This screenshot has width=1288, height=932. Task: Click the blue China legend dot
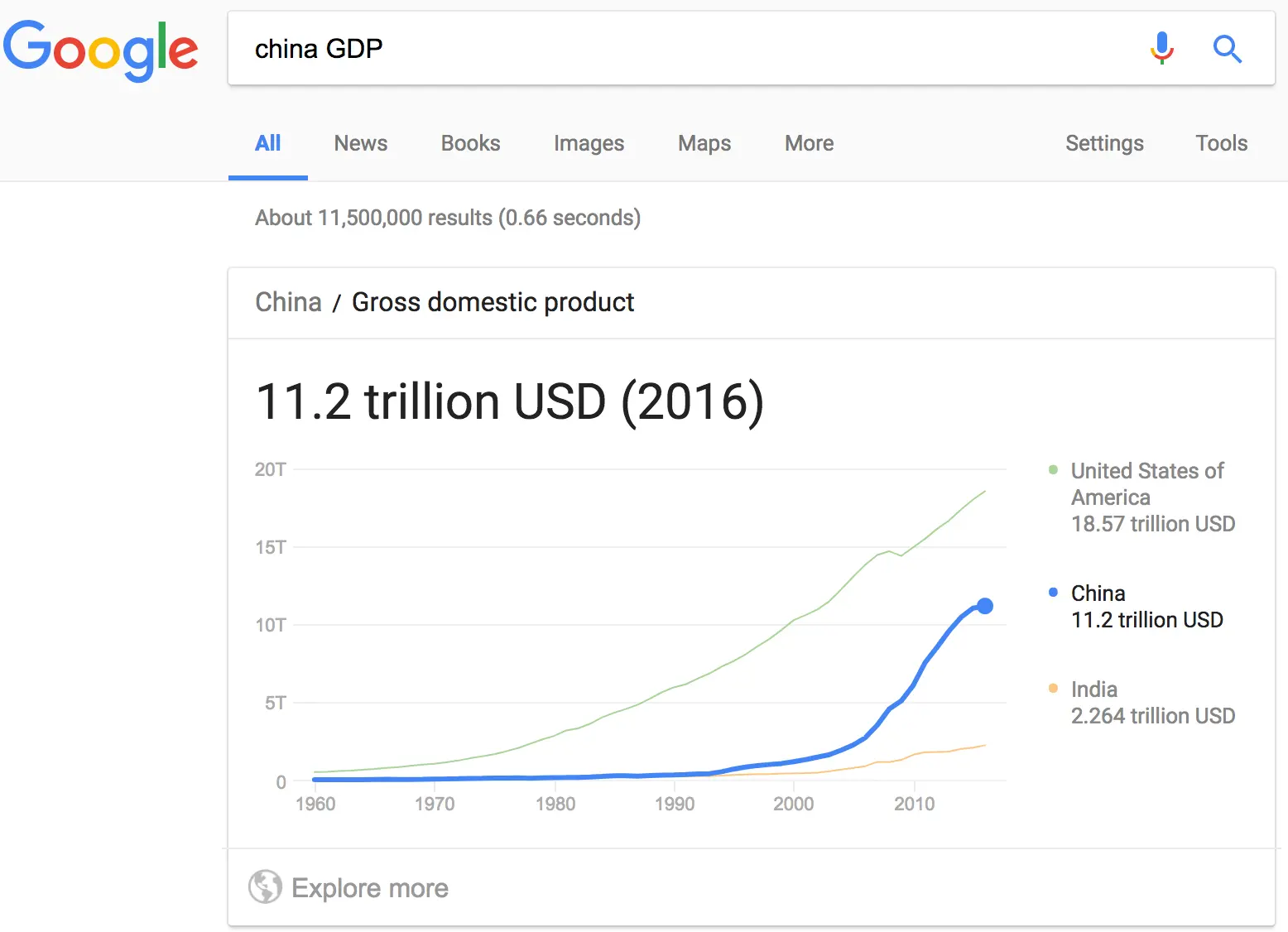[1053, 593]
